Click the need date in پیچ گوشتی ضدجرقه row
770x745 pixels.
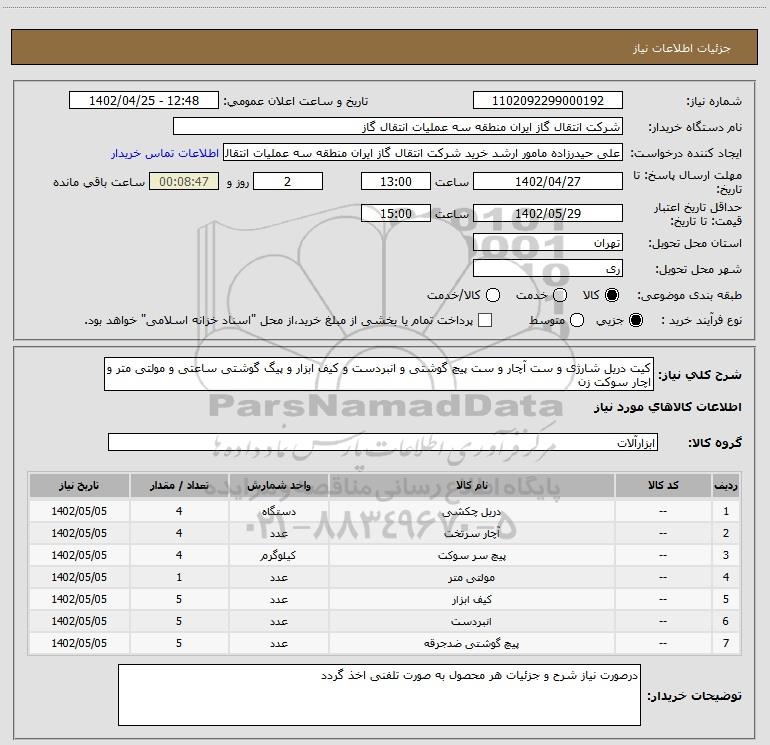79,643
